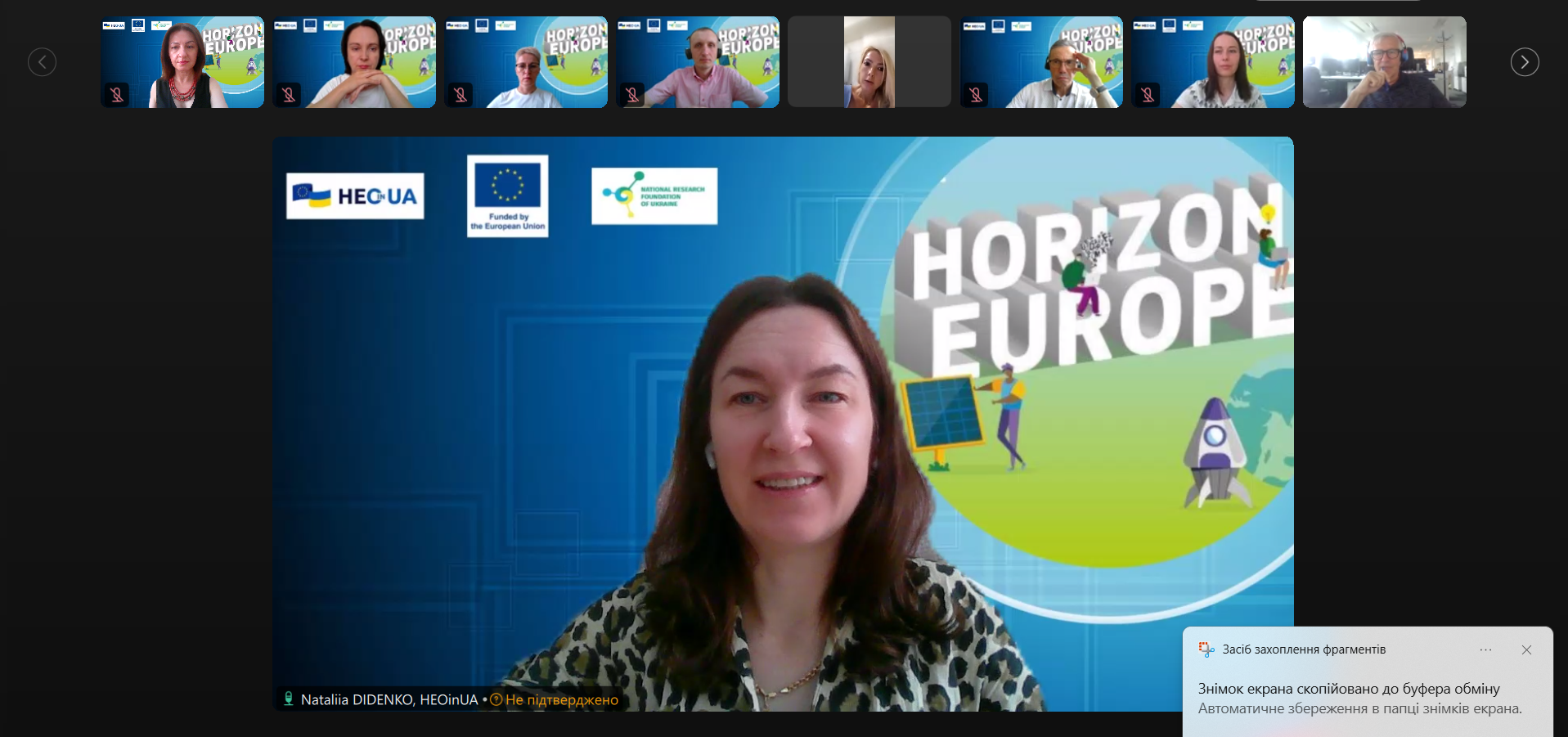Click the "Не підтверджено" status label
This screenshot has height=737, width=1568.
pyautogui.click(x=562, y=699)
